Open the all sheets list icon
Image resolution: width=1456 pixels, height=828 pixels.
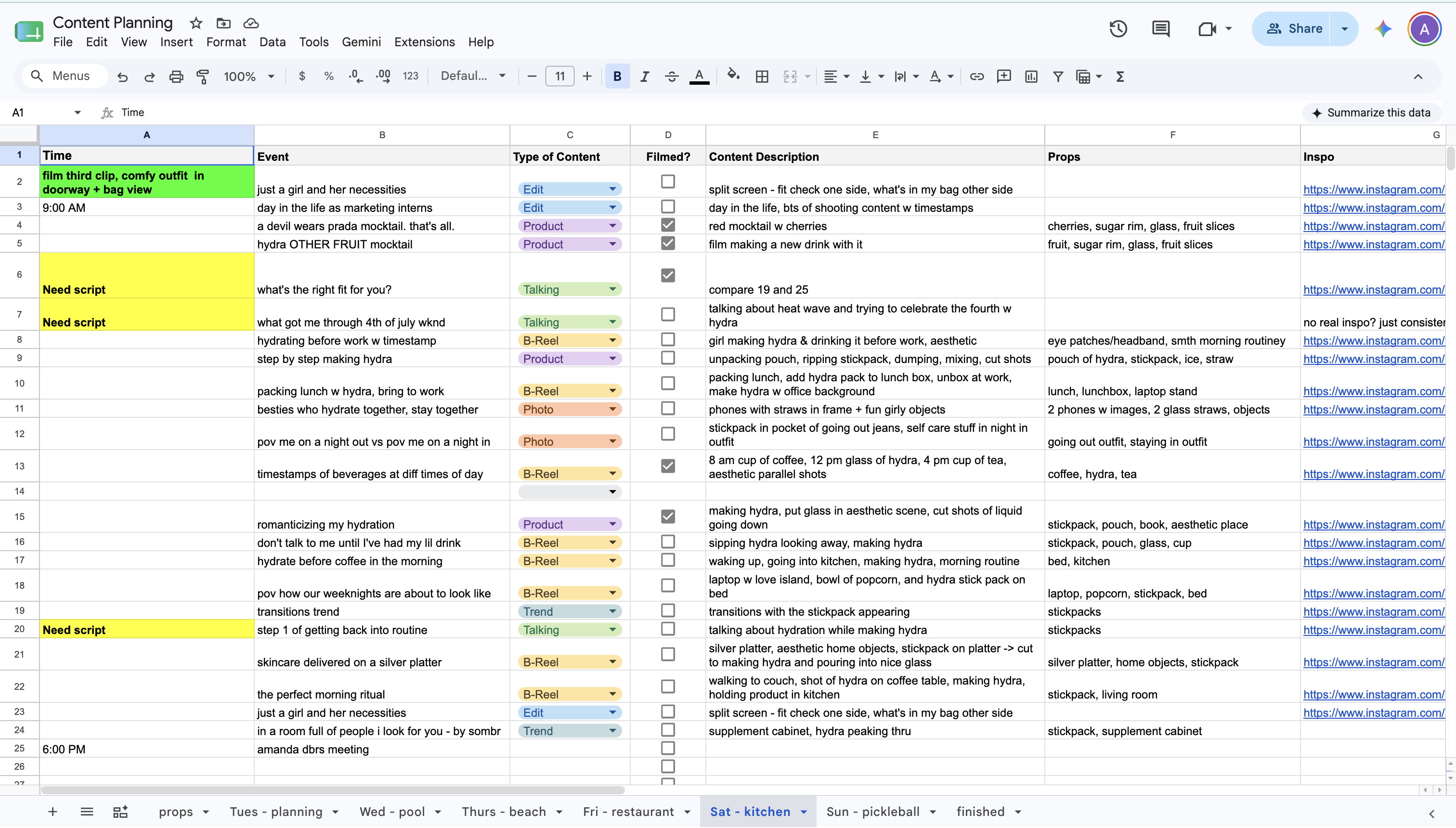[87, 812]
